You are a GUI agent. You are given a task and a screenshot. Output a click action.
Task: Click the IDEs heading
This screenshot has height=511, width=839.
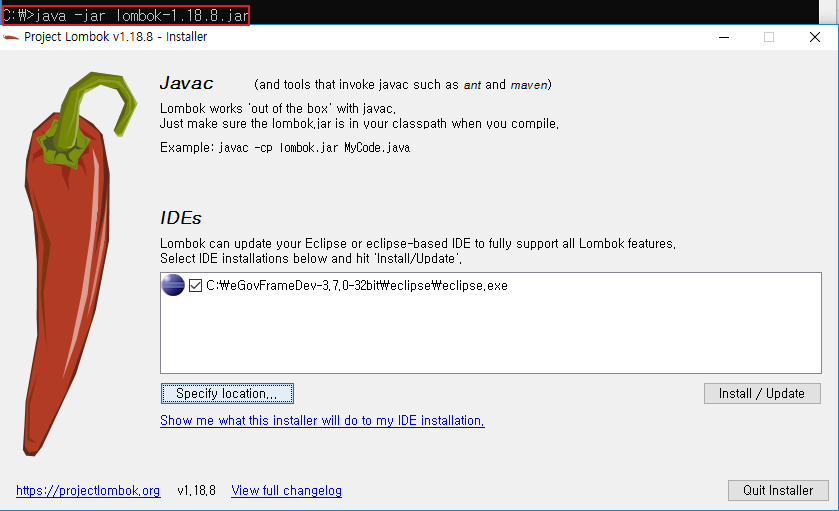tap(180, 218)
